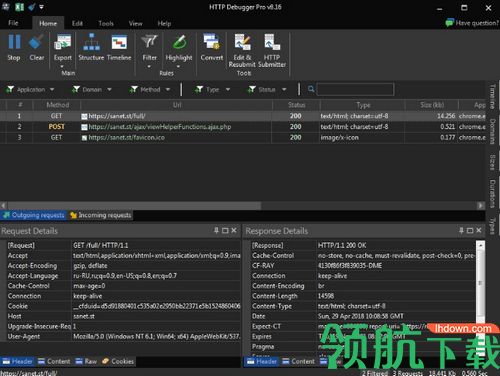The image size is (500, 376).
Task: Click the search magnifier icon
Action: (311, 89)
